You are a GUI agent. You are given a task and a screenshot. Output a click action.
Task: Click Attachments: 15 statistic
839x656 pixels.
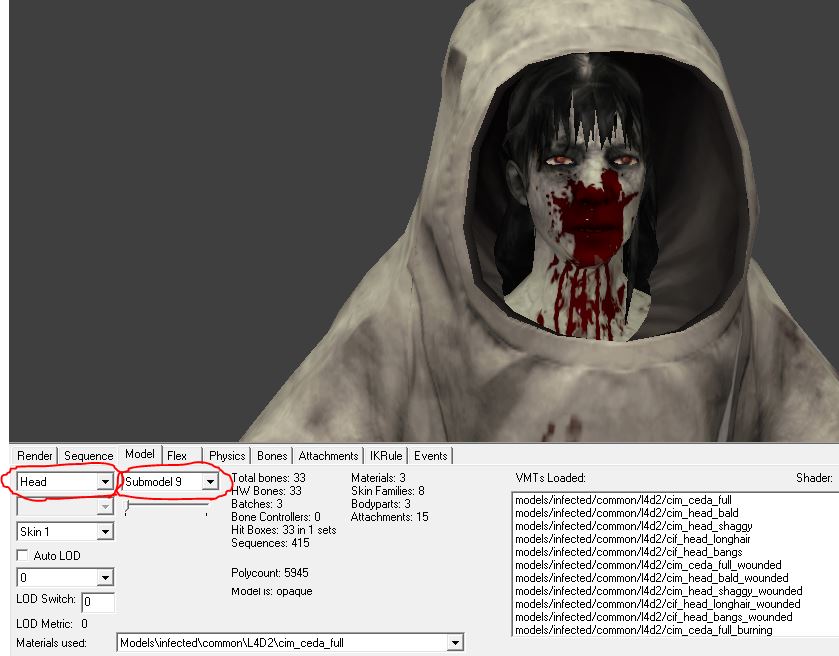[x=390, y=517]
